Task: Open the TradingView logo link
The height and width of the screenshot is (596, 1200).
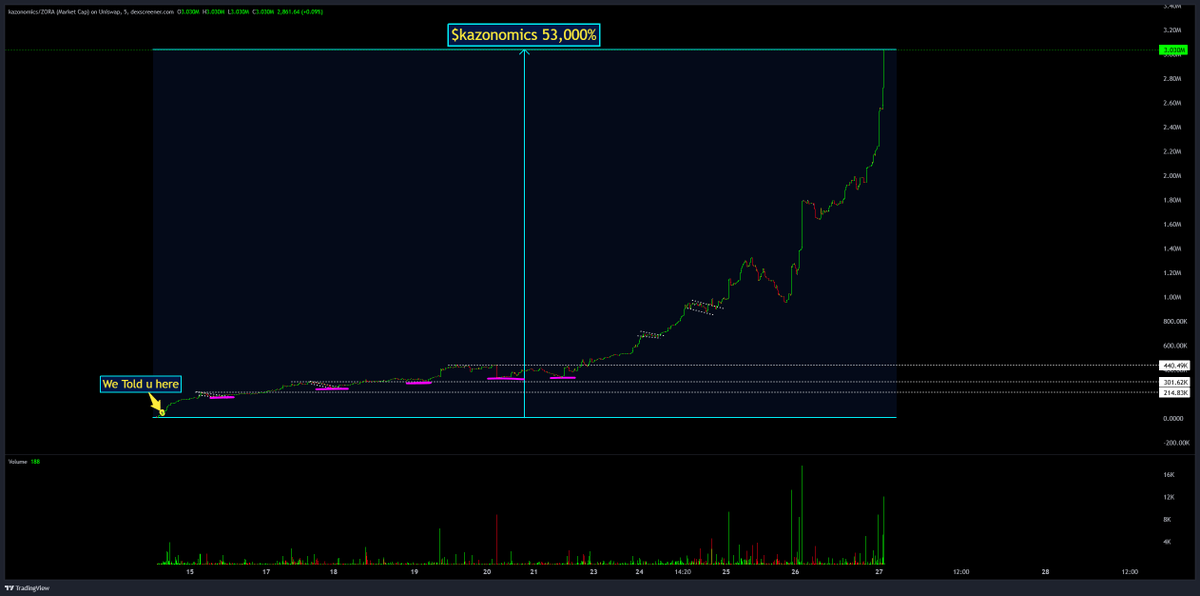Action: pyautogui.click(x=27, y=588)
